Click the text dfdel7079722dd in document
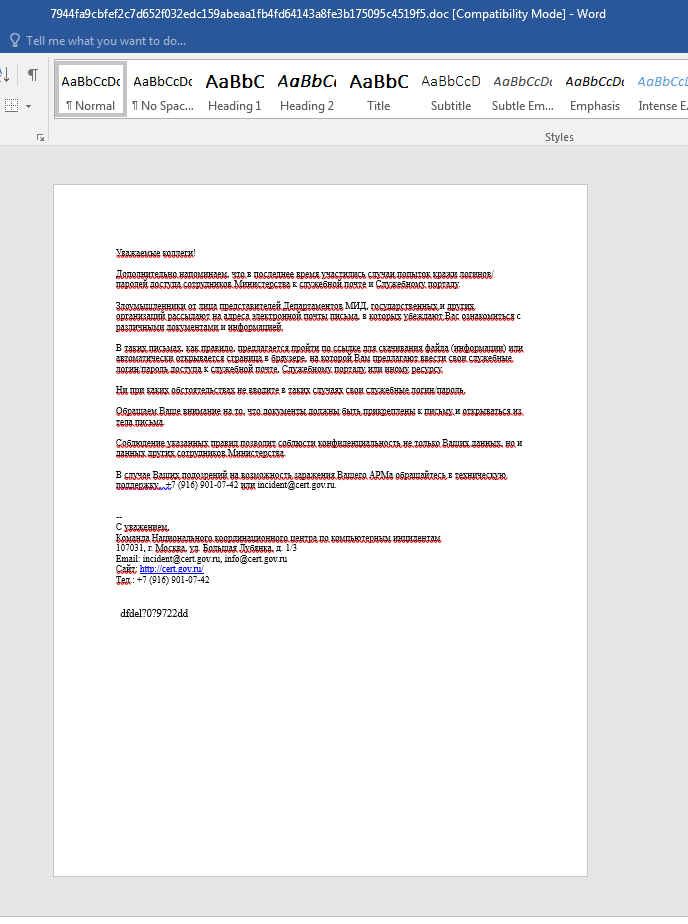 [x=154, y=613]
